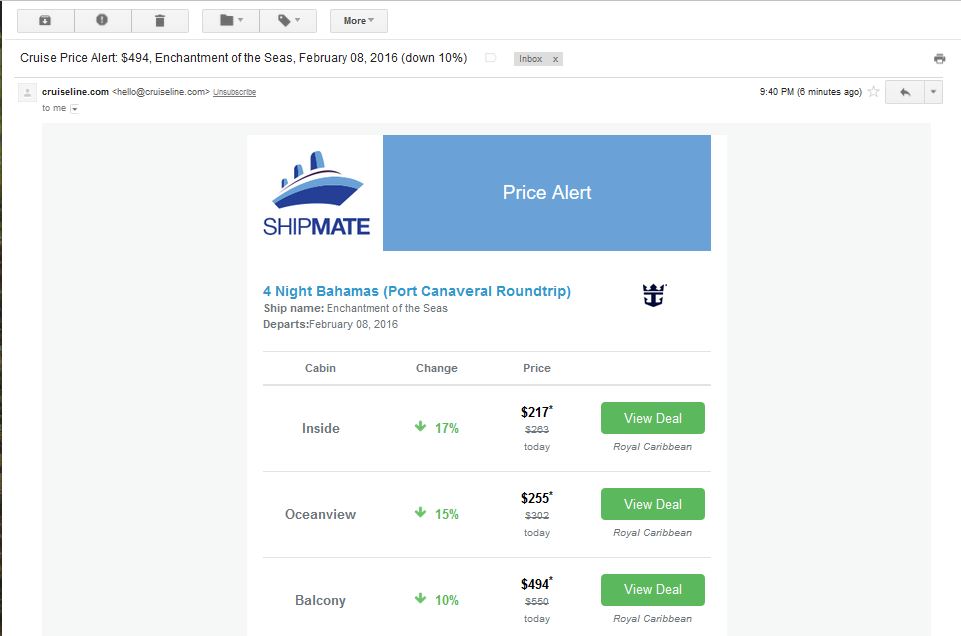Viewport: 961px width, 636px height.
Task: Open the Move to folder dropdown
Action: [231, 21]
